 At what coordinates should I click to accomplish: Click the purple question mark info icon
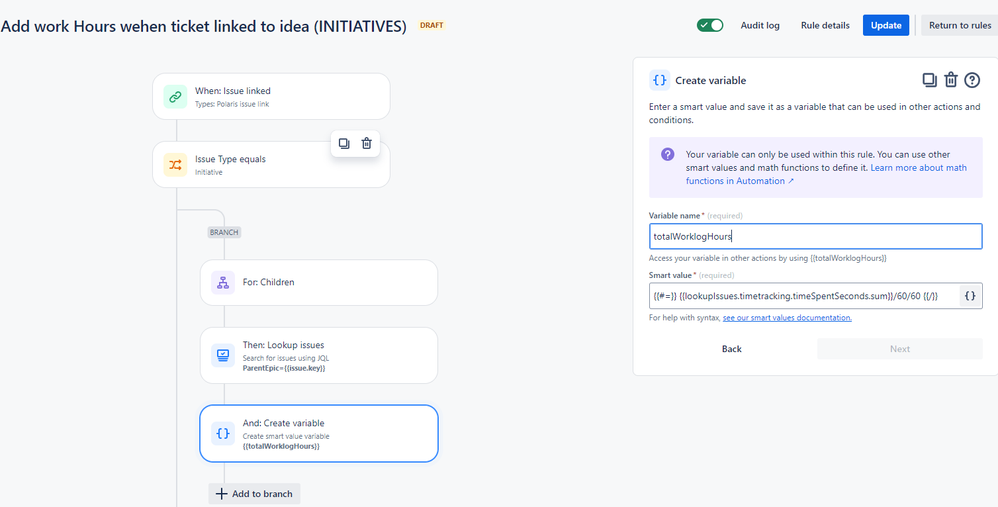668,155
